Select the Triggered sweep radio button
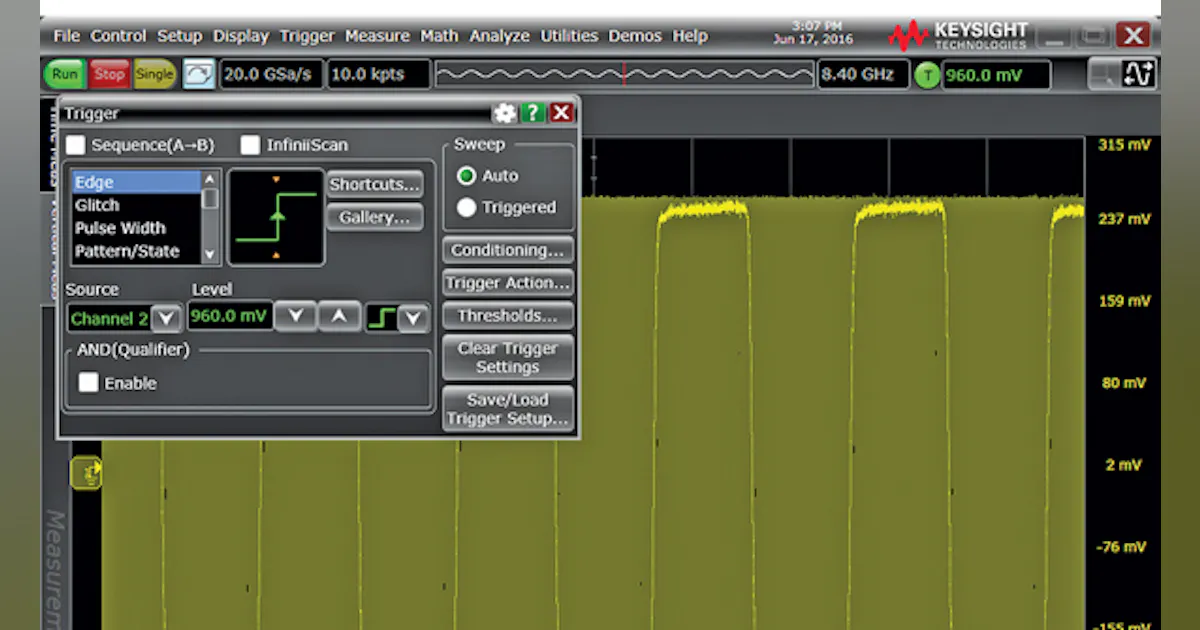Image resolution: width=1200 pixels, height=630 pixels. (465, 207)
